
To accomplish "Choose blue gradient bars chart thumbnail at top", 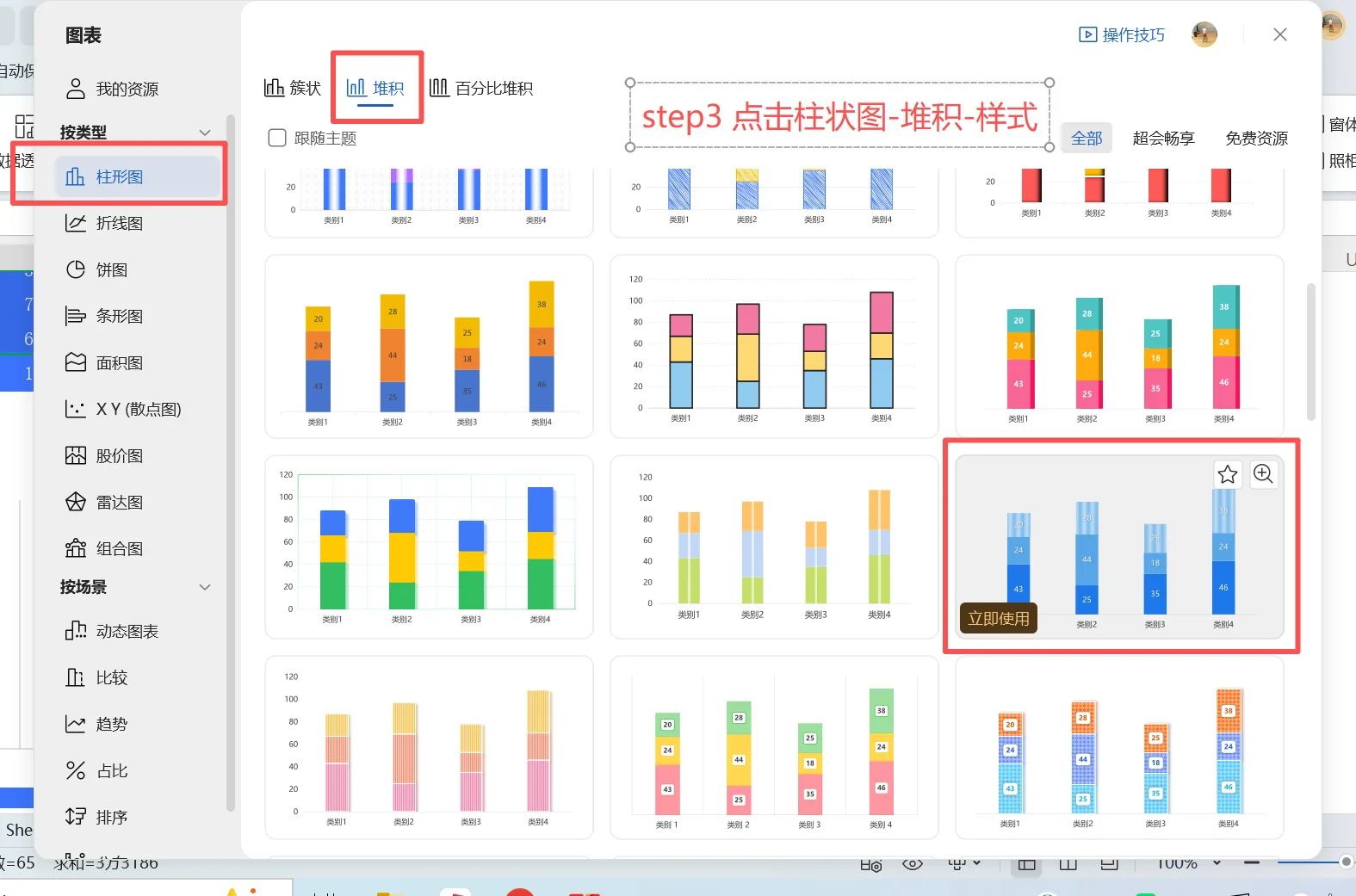I will (429, 202).
